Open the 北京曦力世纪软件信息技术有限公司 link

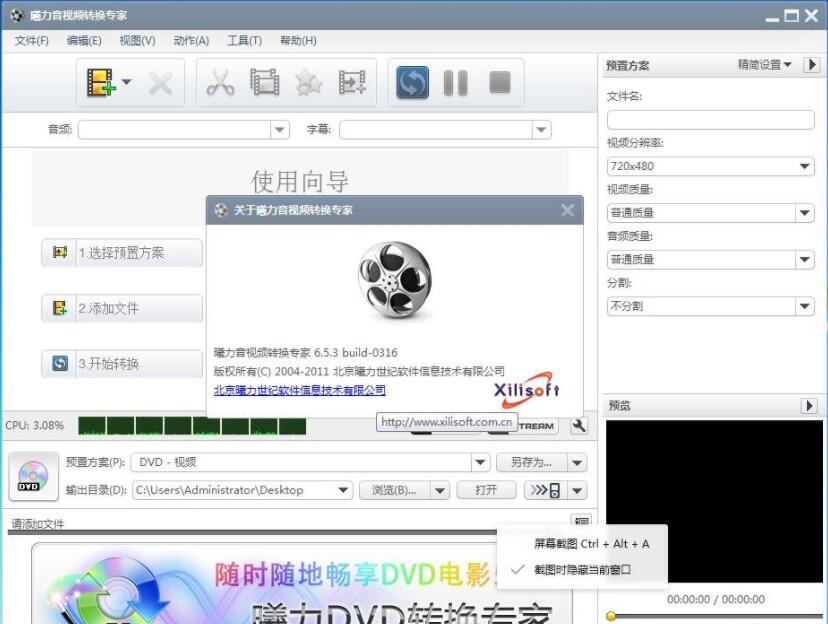coord(299,390)
